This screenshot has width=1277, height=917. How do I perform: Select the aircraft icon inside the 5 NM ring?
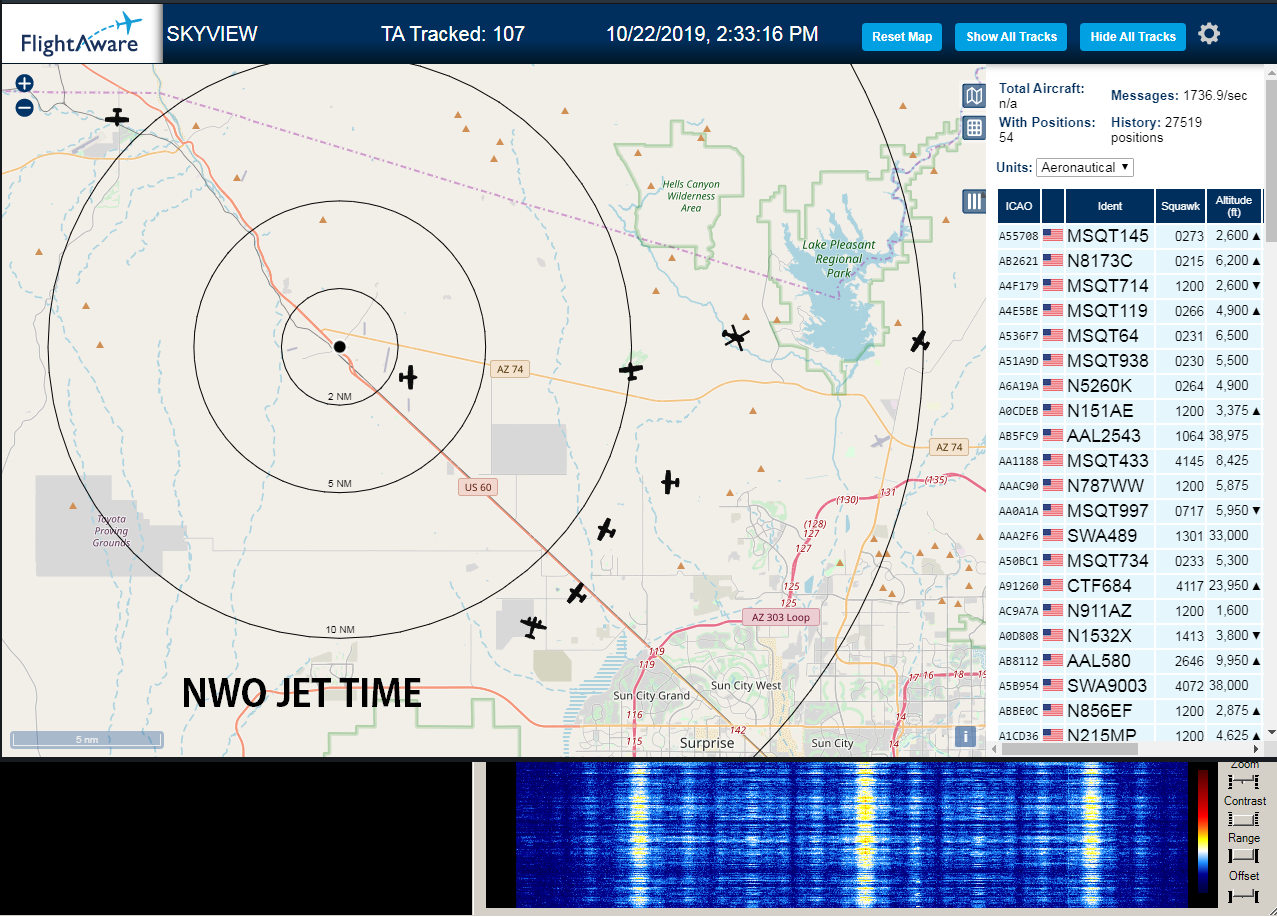tap(408, 377)
